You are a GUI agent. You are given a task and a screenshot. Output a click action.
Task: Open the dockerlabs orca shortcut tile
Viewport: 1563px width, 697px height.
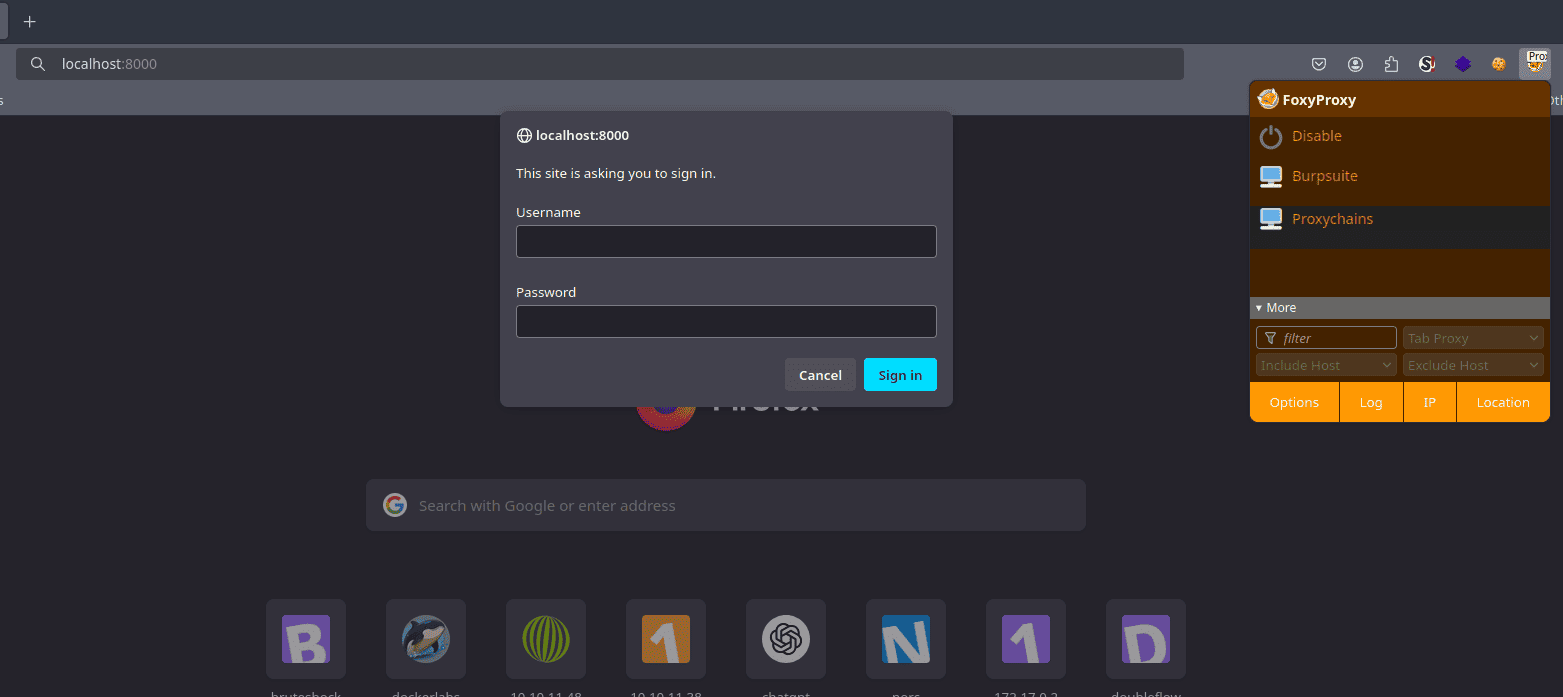click(x=426, y=639)
